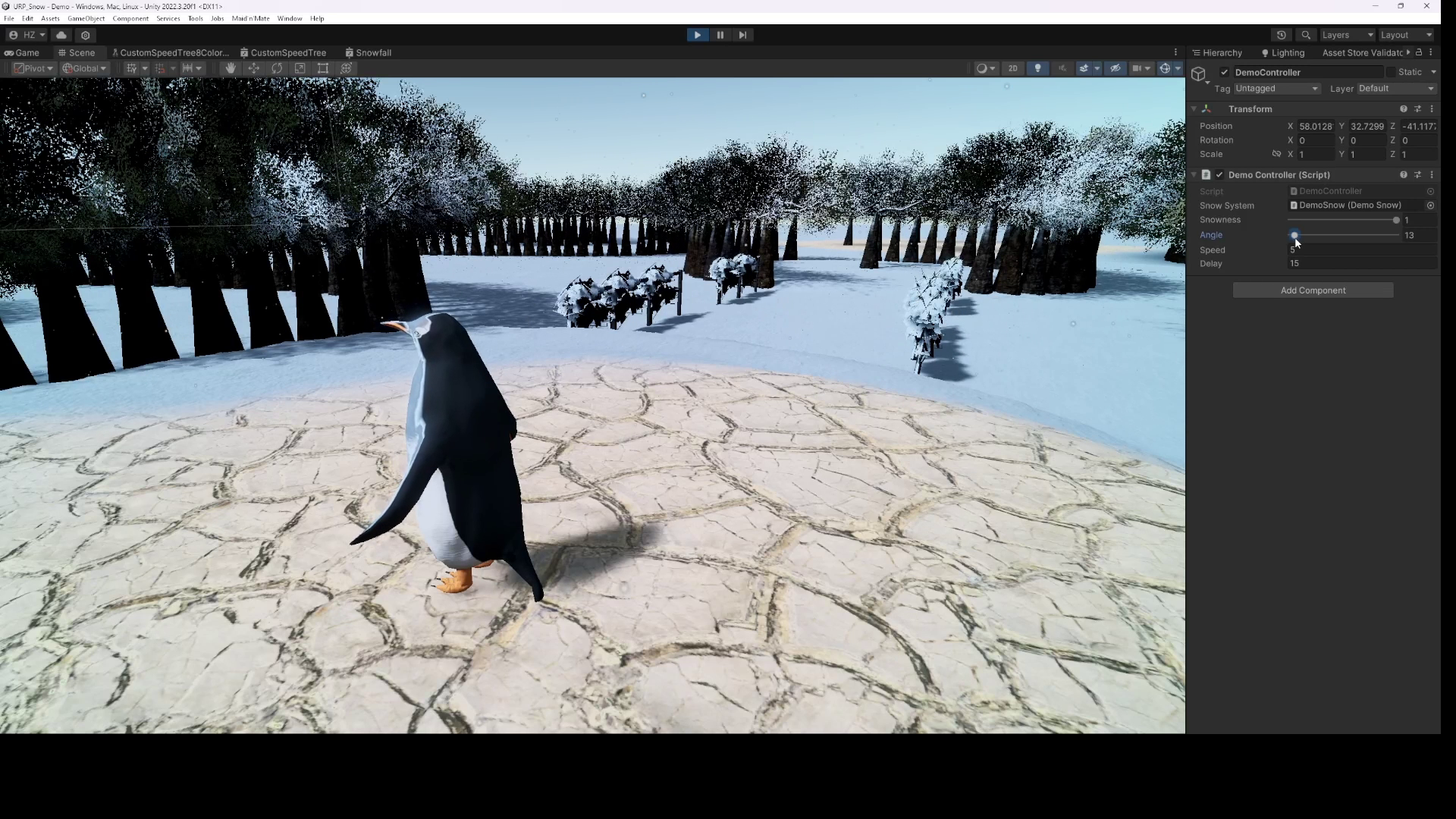This screenshot has width=1456, height=819.
Task: Open the GameObject menu
Action: pos(86,18)
